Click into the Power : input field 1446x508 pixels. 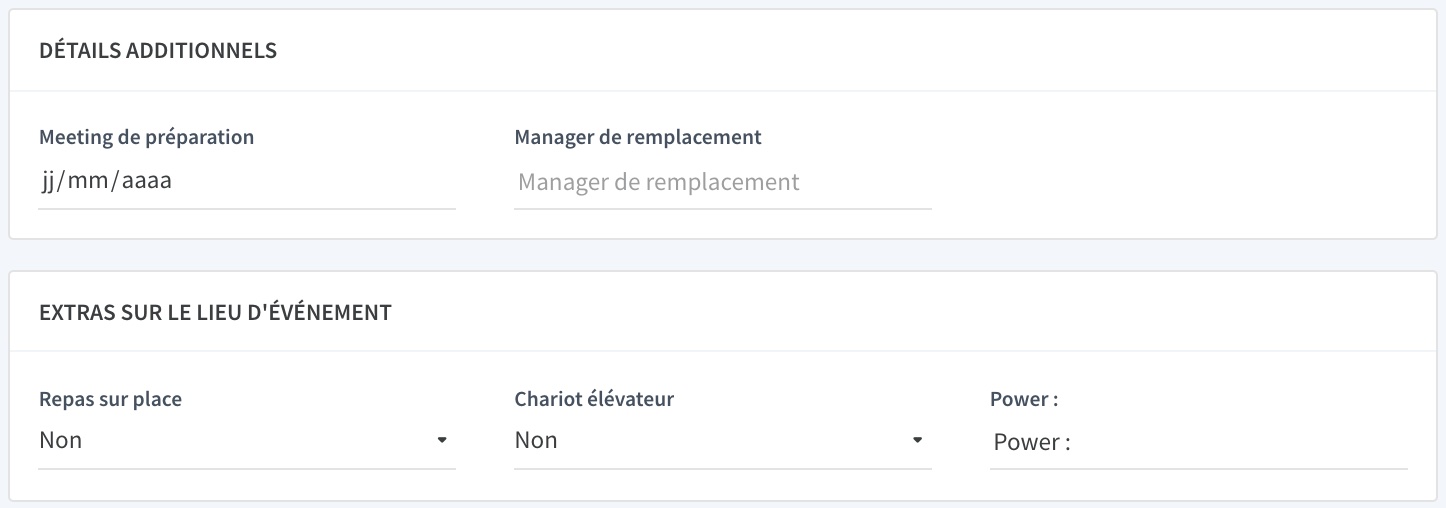pyautogui.click(x=1199, y=442)
